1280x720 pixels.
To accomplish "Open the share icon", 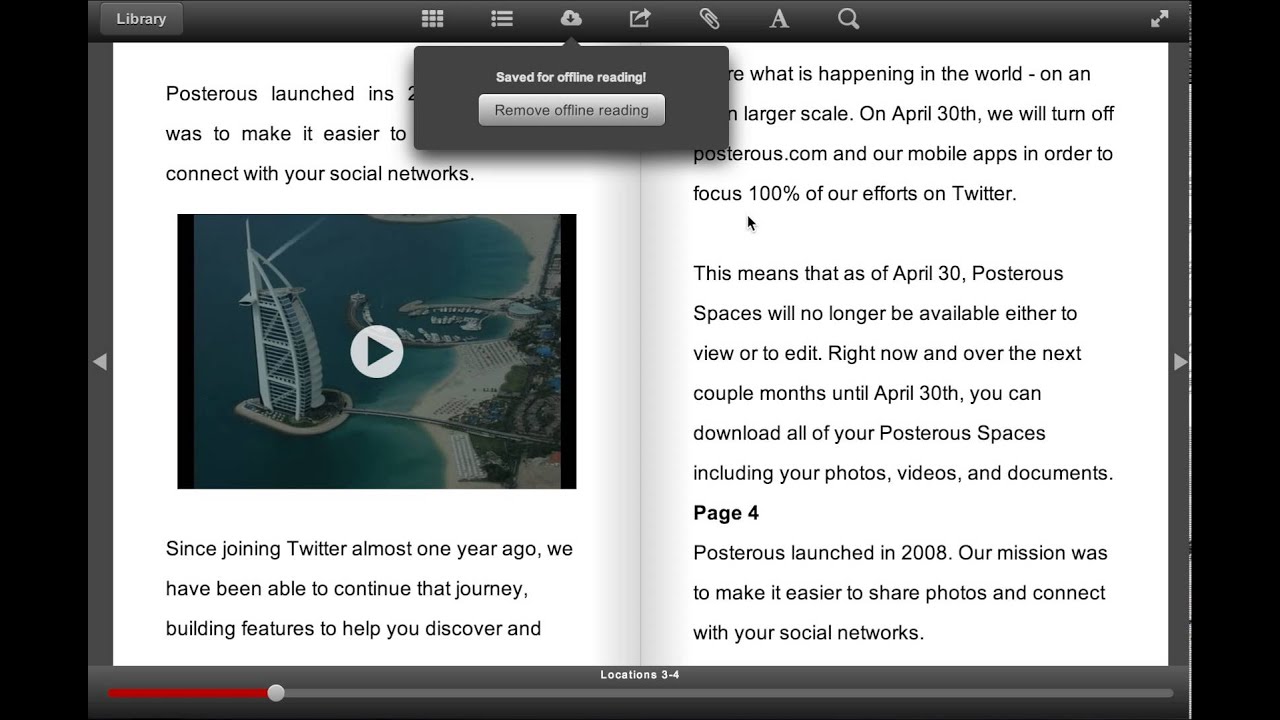I will [x=640, y=18].
